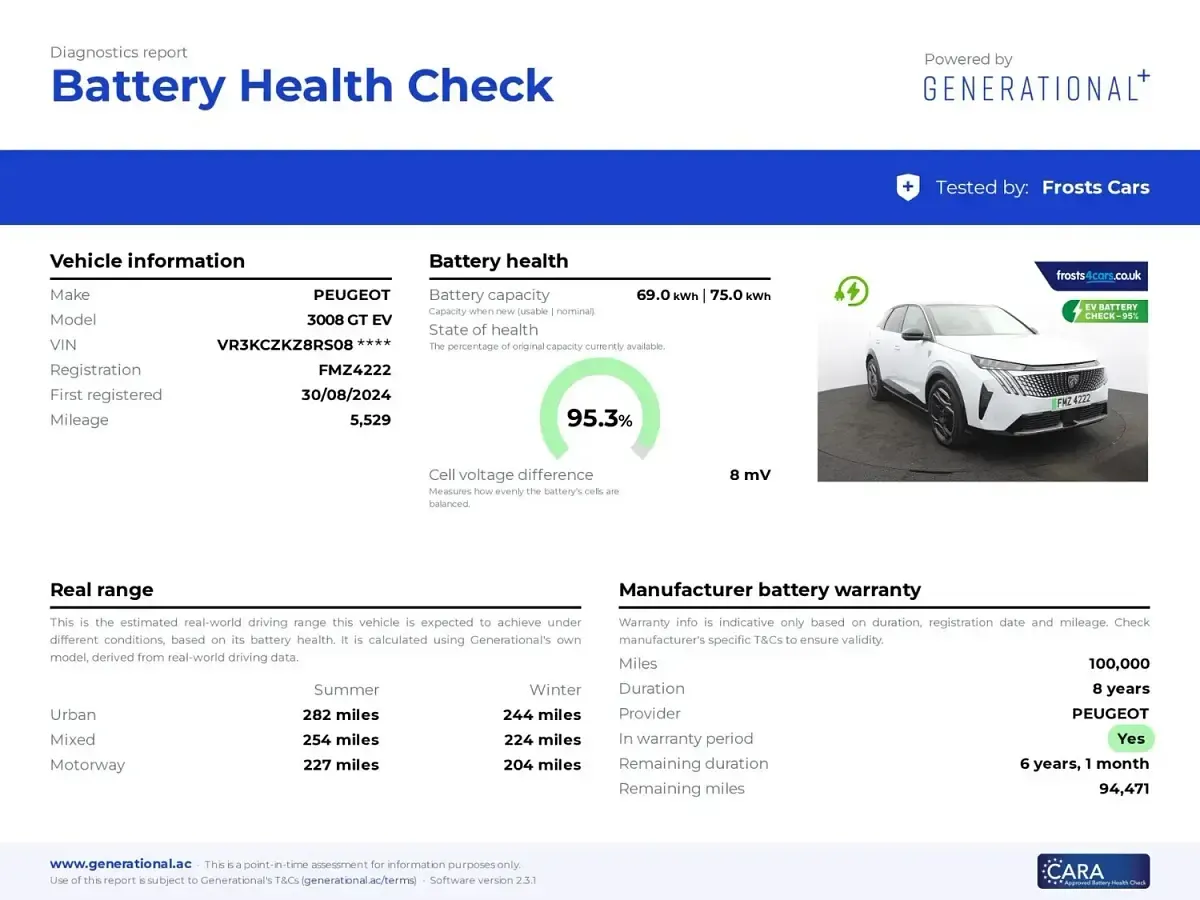
Task: Click the CARA approved battery health check badge
Action: (1093, 871)
